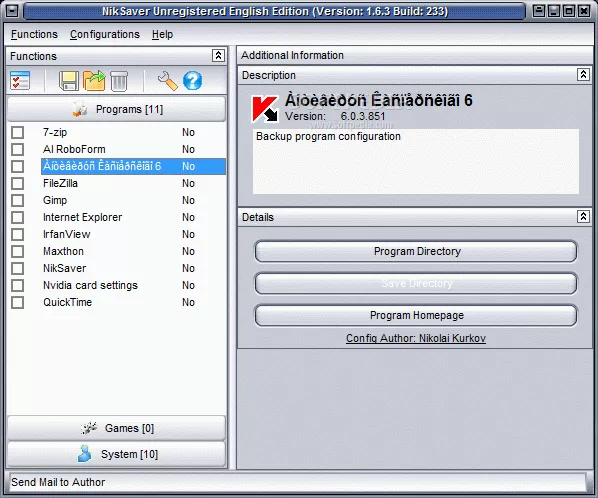
Task: Tick the FileZilla checkbox
Action: [x=18, y=183]
